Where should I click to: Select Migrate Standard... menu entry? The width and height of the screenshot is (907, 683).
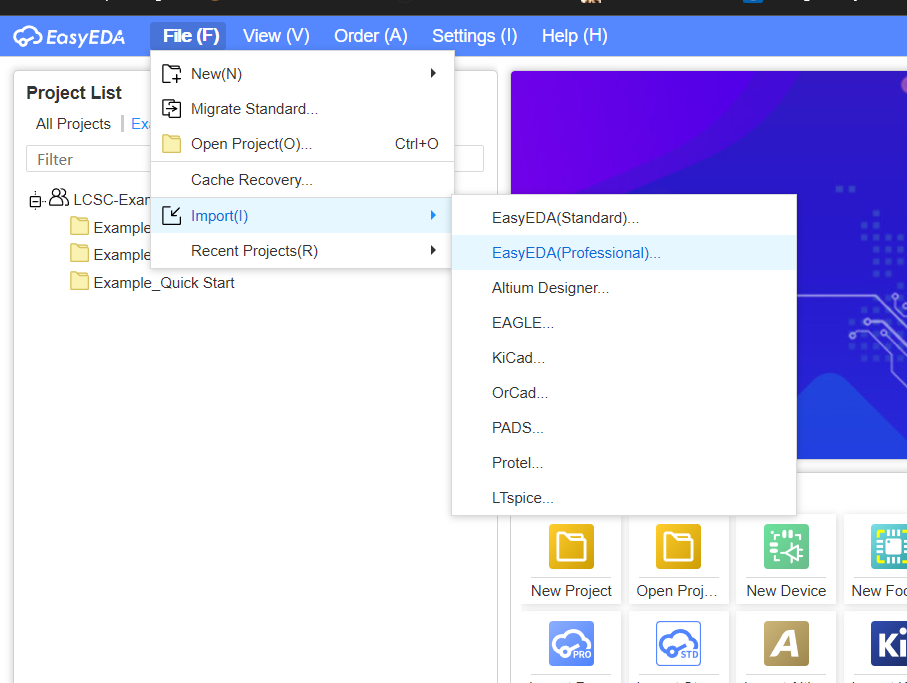coord(302,109)
